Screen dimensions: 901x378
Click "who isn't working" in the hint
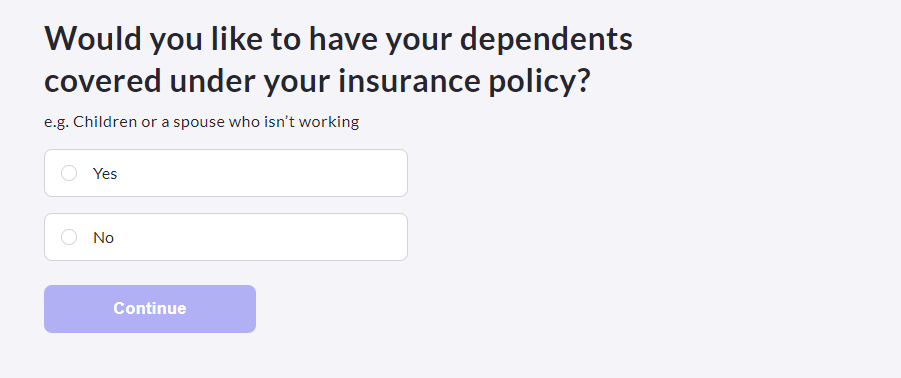pyautogui.click(x=294, y=122)
